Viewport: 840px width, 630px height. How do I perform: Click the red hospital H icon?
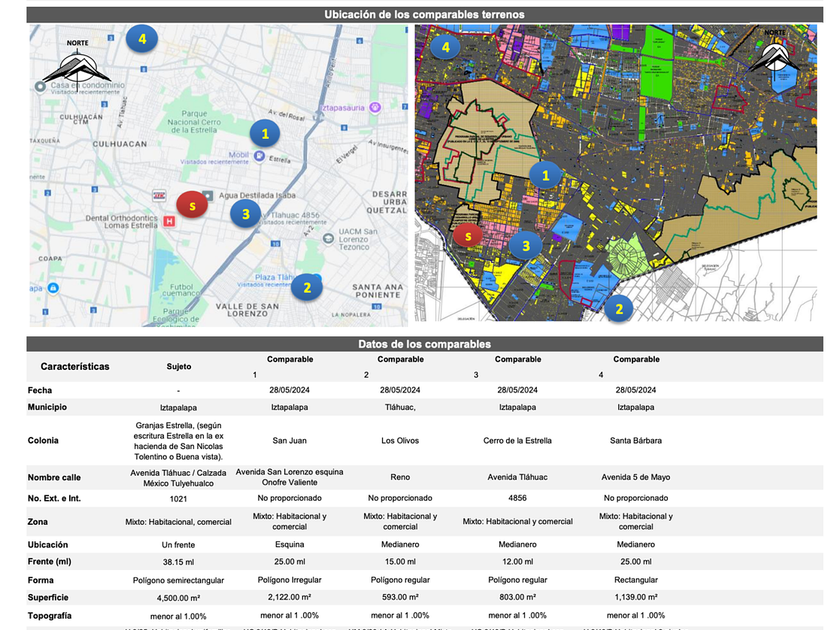pos(169,222)
